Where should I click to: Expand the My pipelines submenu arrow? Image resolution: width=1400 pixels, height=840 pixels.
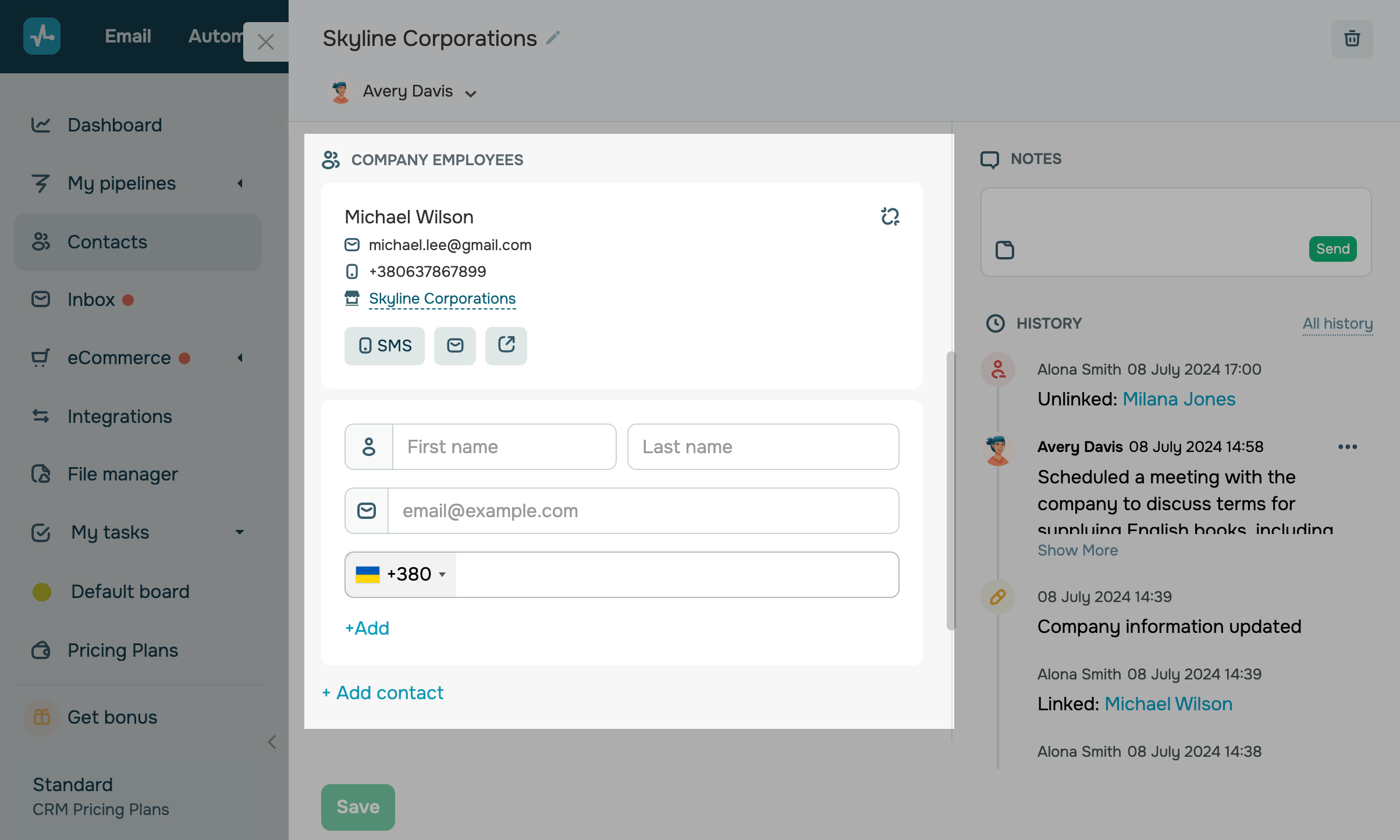pos(240,183)
